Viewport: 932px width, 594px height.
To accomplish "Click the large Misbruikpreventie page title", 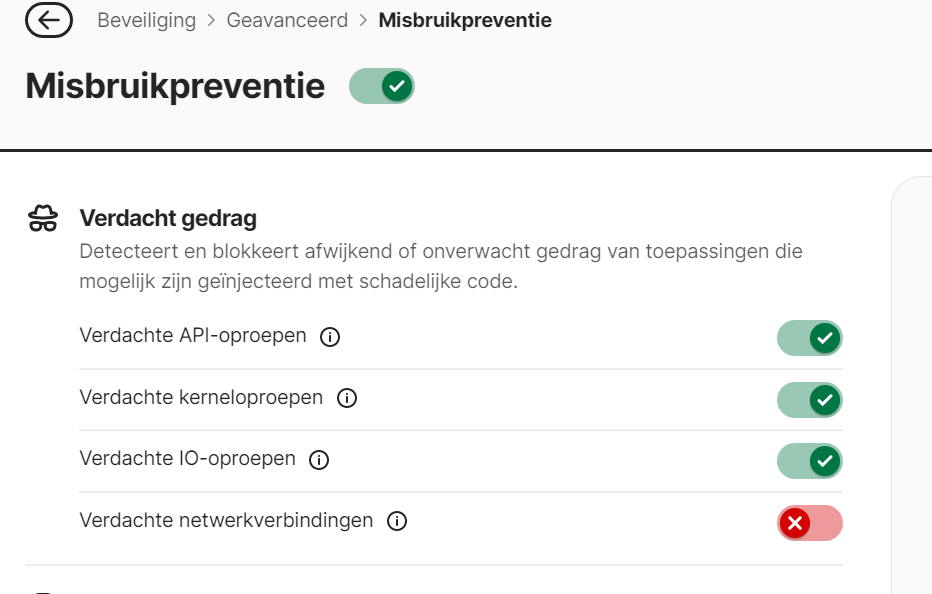I will click(175, 86).
